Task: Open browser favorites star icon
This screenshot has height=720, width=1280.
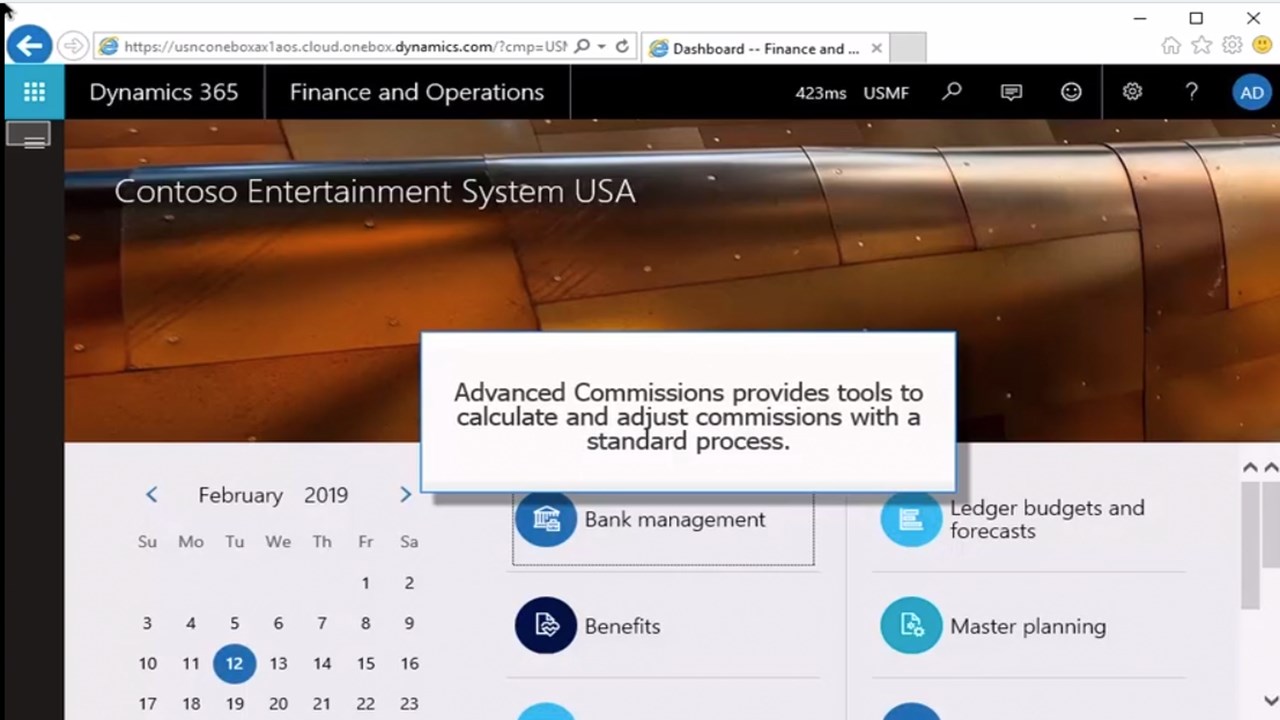Action: click(x=1202, y=45)
